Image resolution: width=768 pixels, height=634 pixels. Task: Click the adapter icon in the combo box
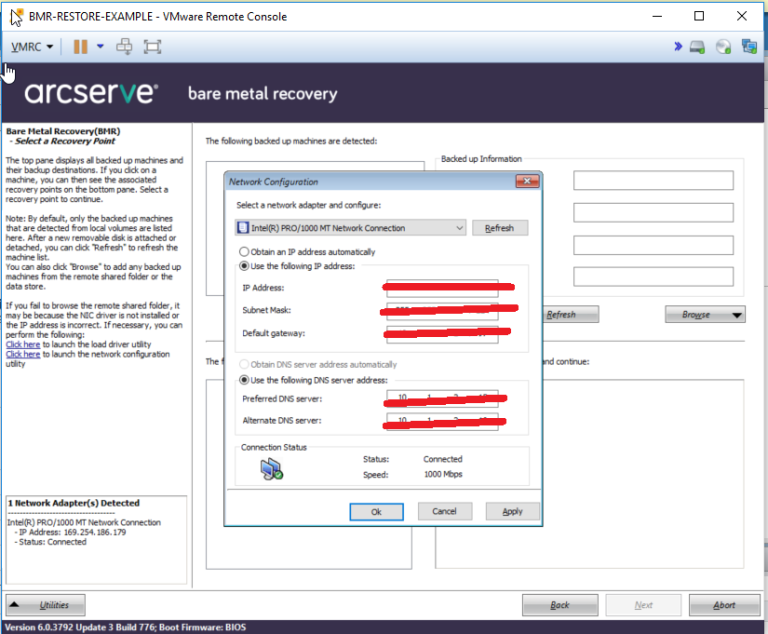pyautogui.click(x=243, y=228)
